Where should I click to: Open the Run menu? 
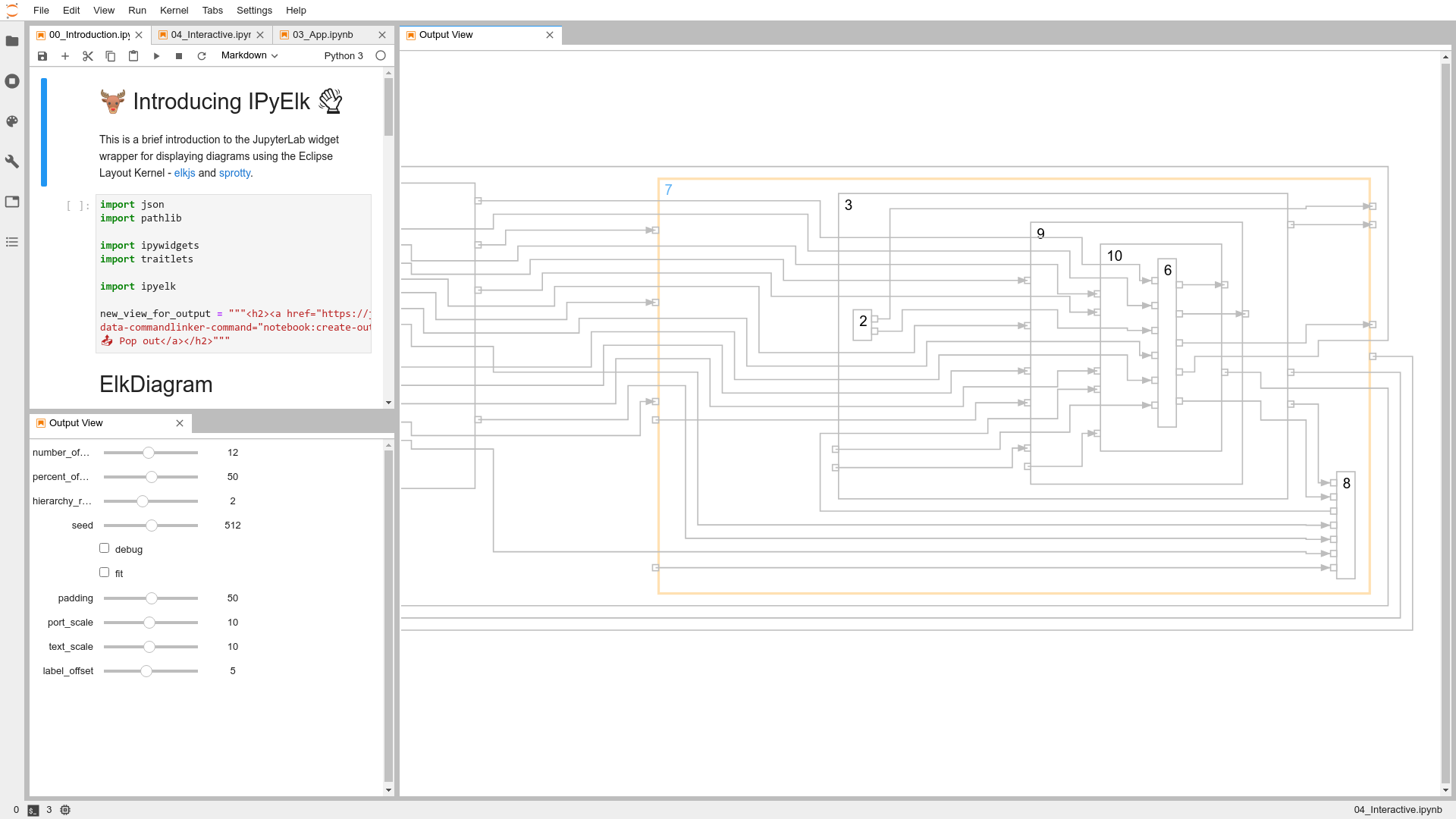pyautogui.click(x=137, y=11)
